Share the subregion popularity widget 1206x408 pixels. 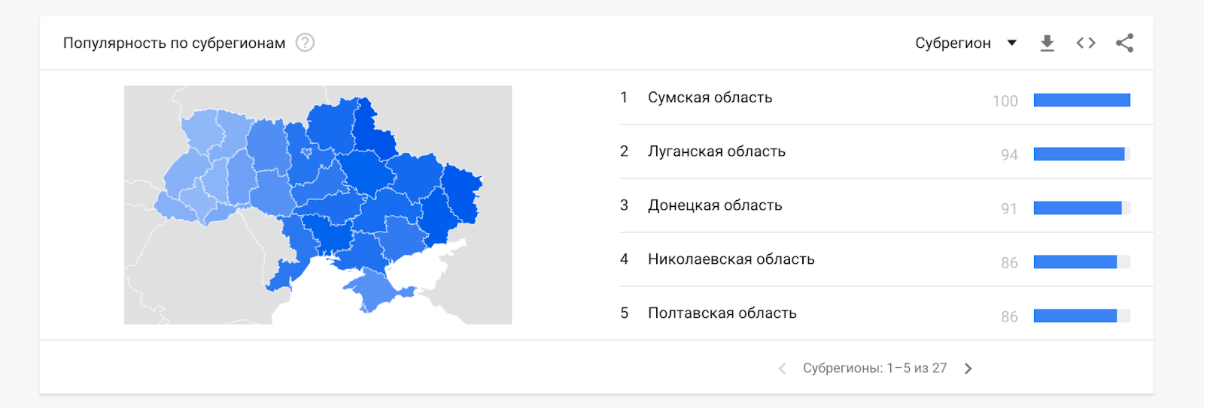[x=1125, y=43]
